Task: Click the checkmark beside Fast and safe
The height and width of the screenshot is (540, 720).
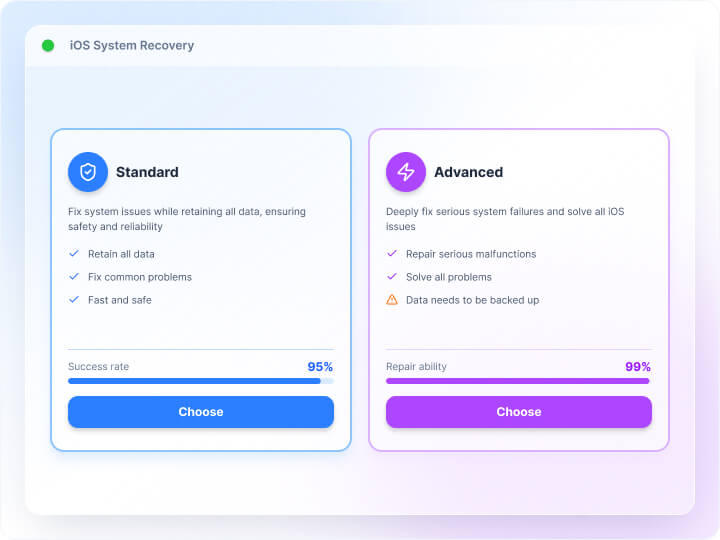Action: point(74,299)
